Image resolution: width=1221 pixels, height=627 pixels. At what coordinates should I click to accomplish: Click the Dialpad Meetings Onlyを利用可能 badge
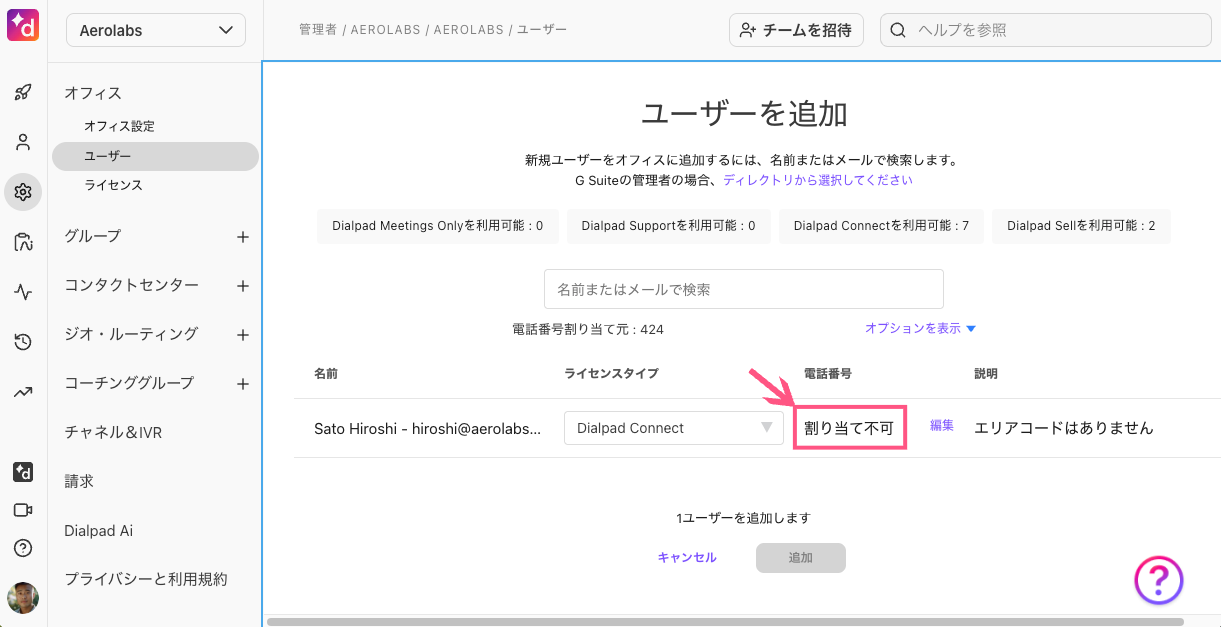pyautogui.click(x=438, y=226)
